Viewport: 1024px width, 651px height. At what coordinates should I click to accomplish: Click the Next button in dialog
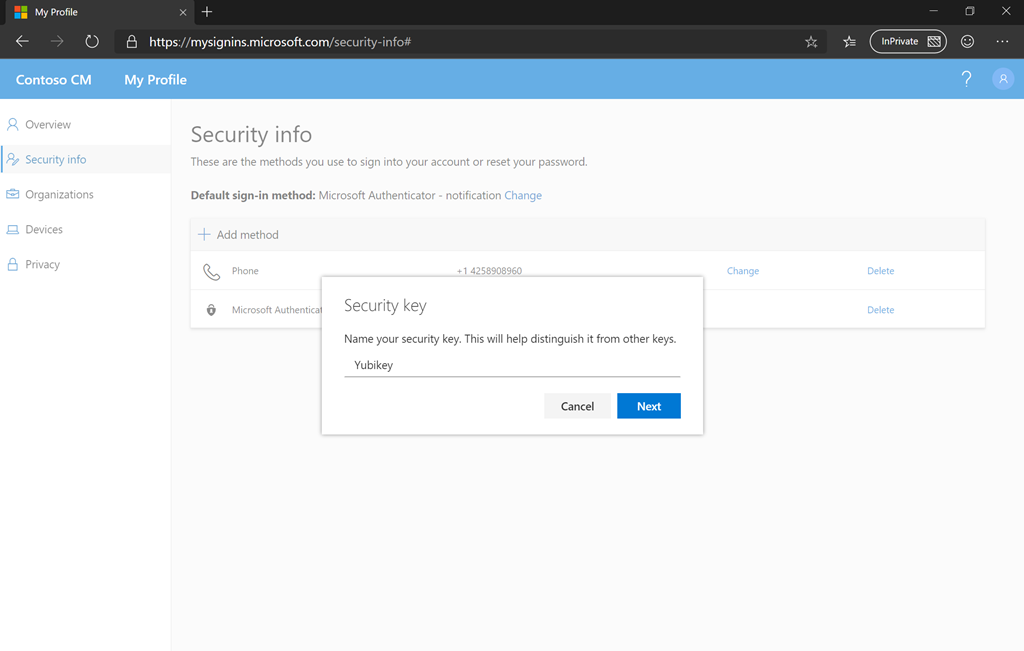pyautogui.click(x=648, y=406)
